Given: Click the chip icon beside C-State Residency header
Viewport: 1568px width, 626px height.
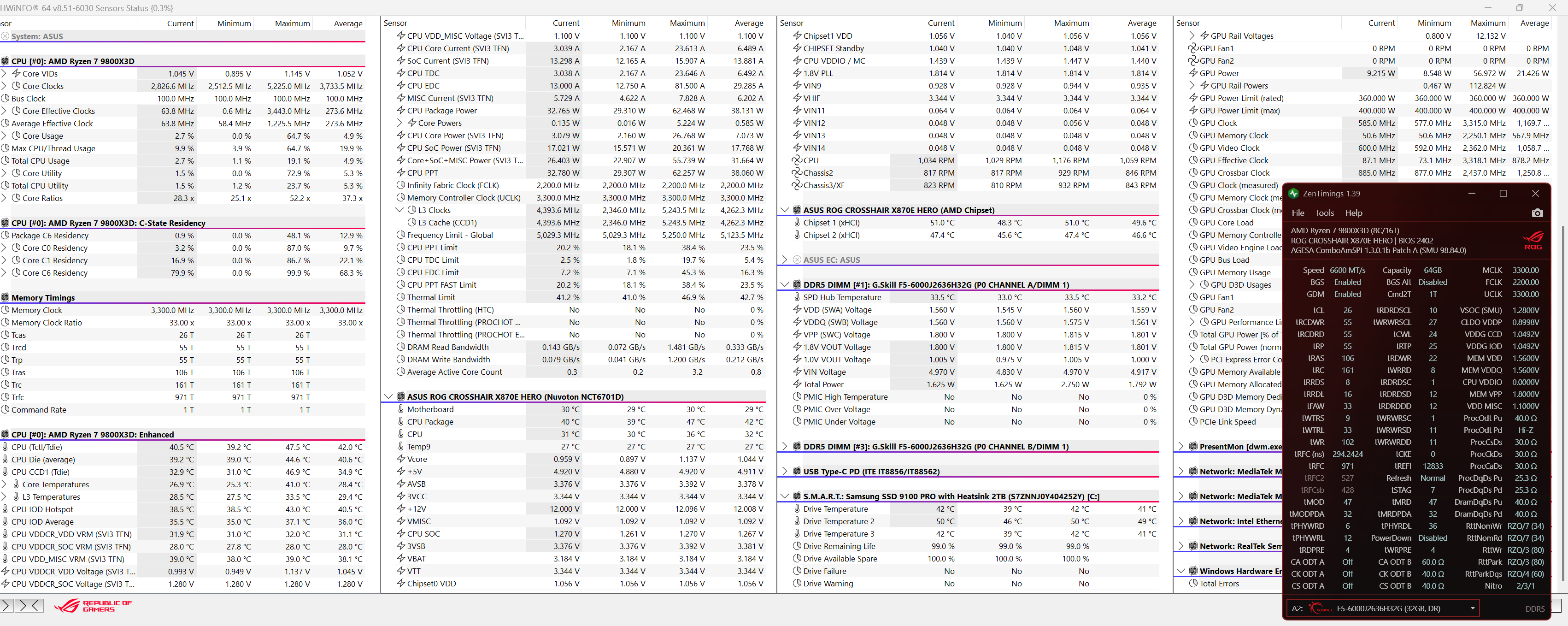Looking at the screenshot, I should click(x=5, y=223).
